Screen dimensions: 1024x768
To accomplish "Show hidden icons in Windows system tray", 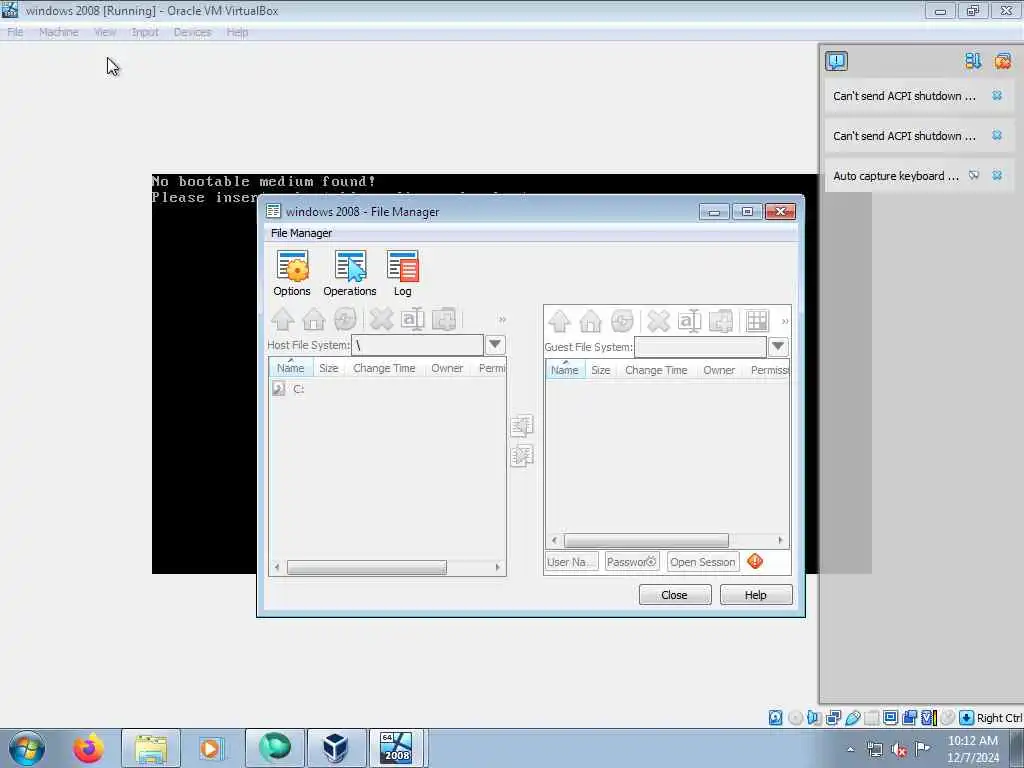I will pos(850,750).
